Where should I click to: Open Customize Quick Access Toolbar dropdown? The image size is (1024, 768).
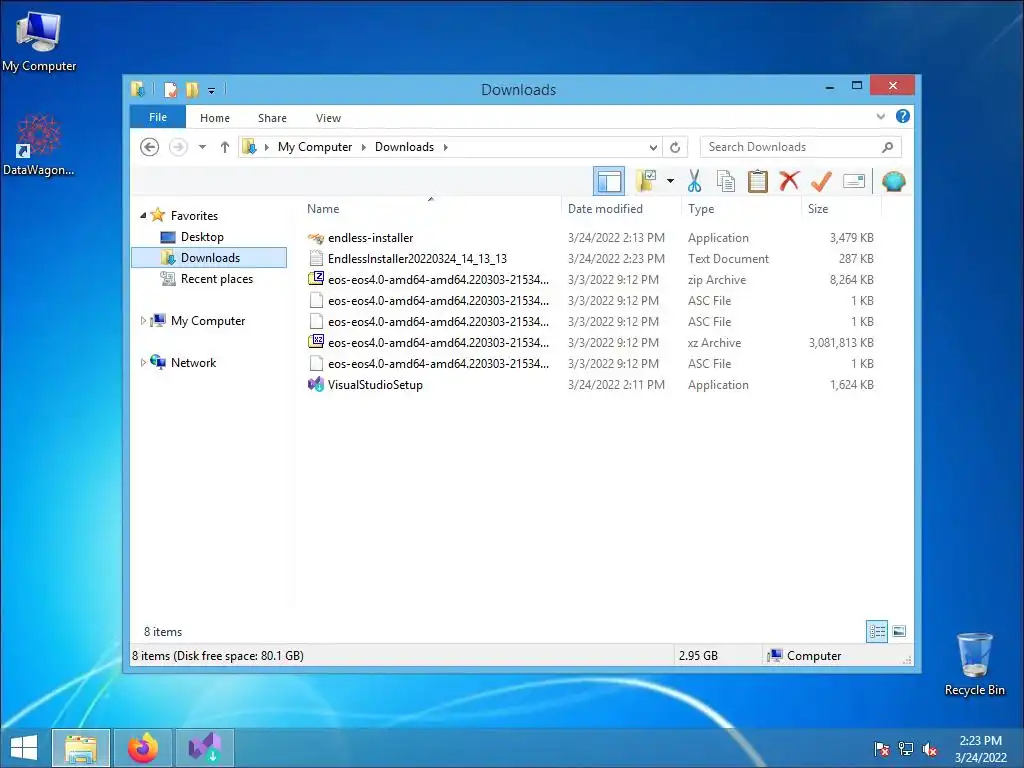[212, 90]
